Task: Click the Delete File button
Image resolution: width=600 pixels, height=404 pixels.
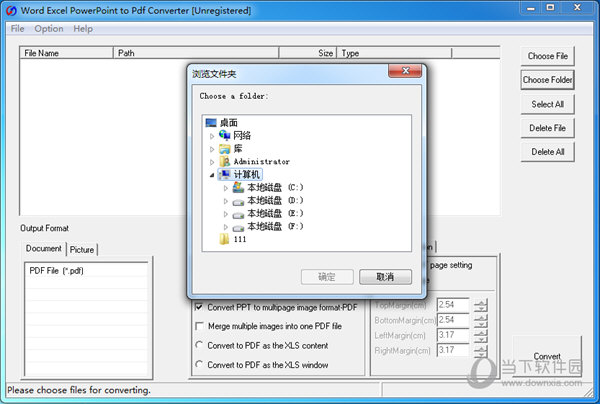Action: click(548, 128)
